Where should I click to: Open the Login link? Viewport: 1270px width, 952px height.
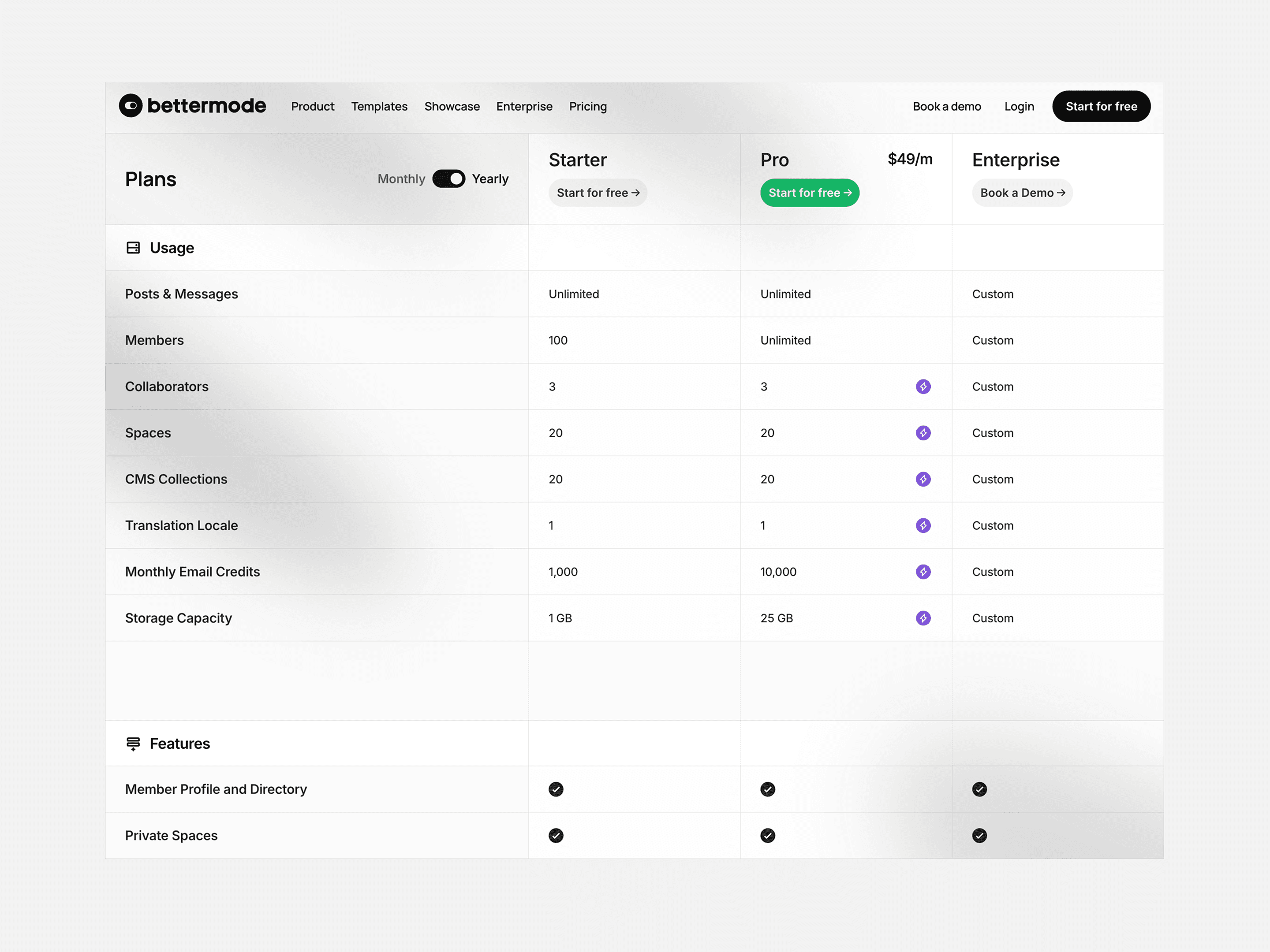click(1019, 107)
